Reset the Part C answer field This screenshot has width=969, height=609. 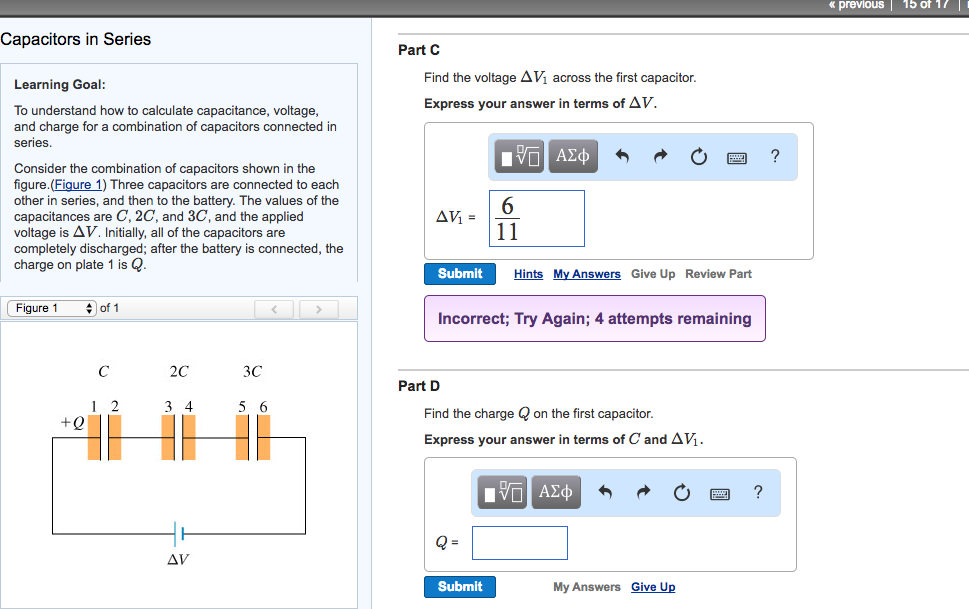tap(698, 156)
